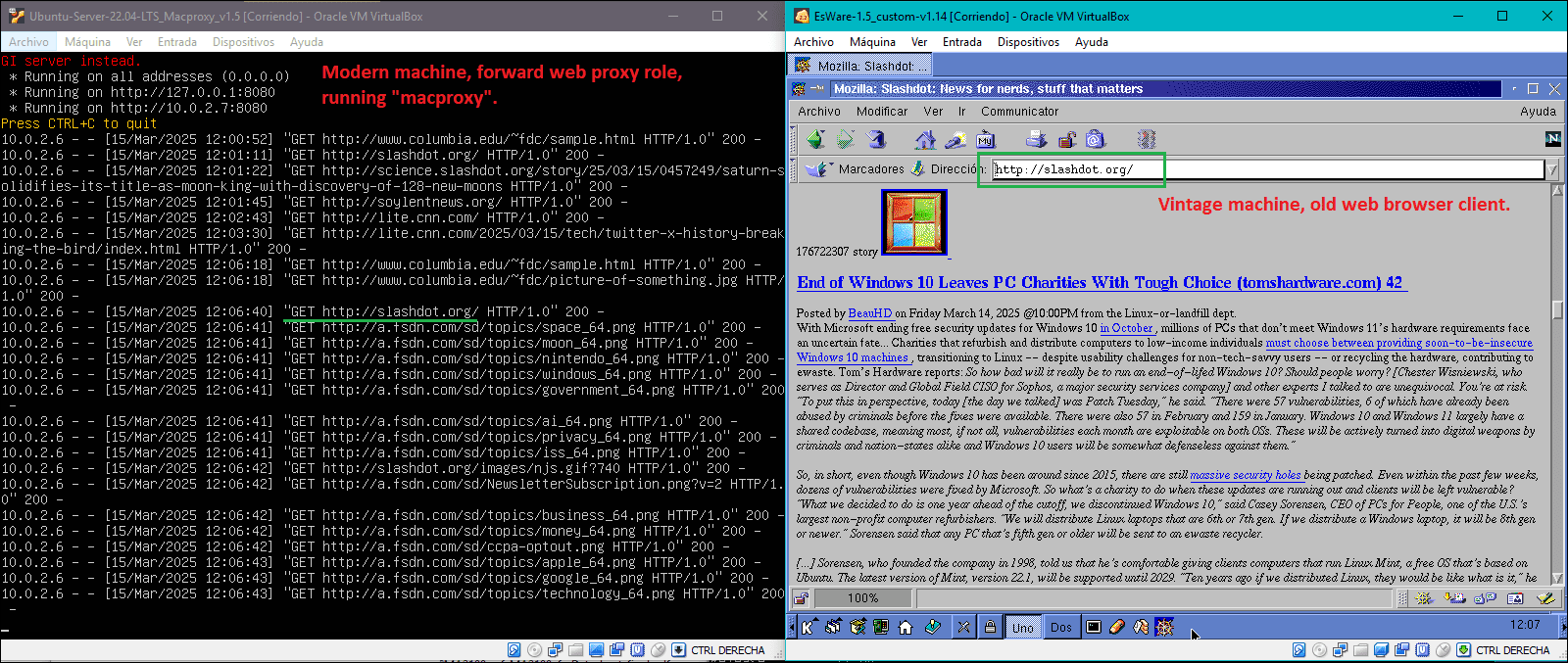Follow the 'in October' link
This screenshot has width=1568, height=663.
[x=1127, y=328]
